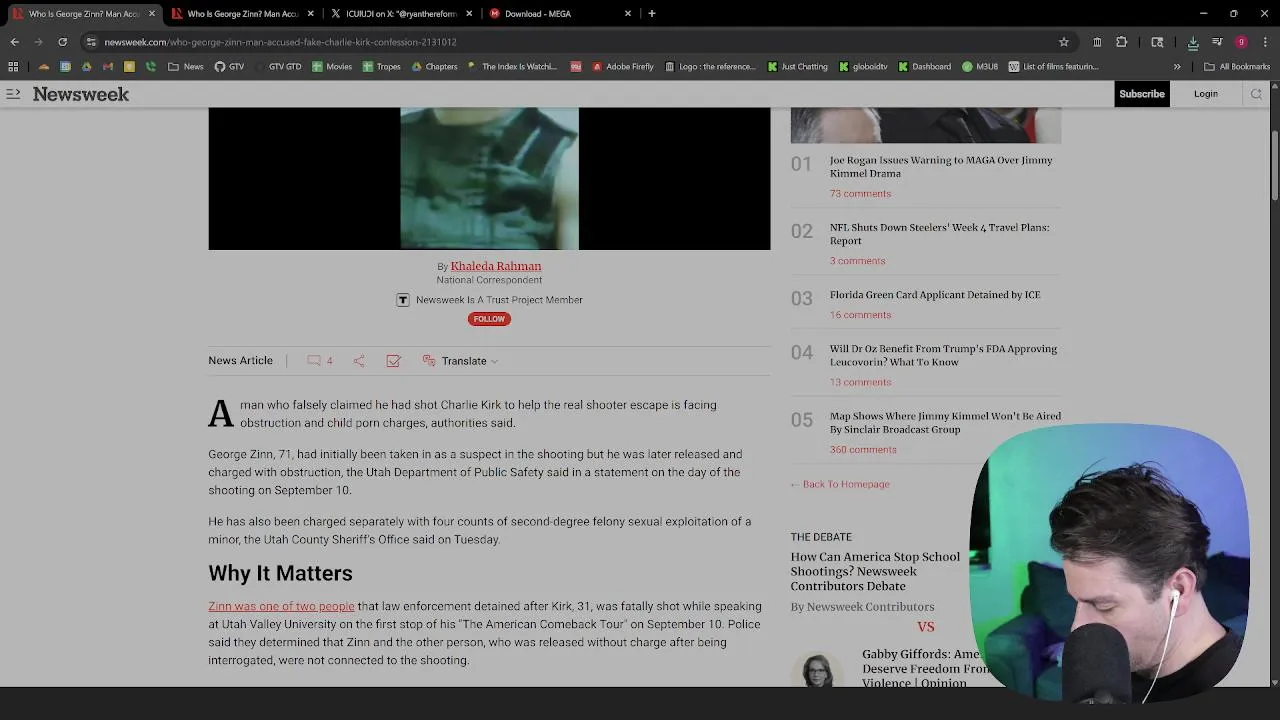Open article comments bubble showing 4
Image resolution: width=1280 pixels, height=720 pixels.
320,361
